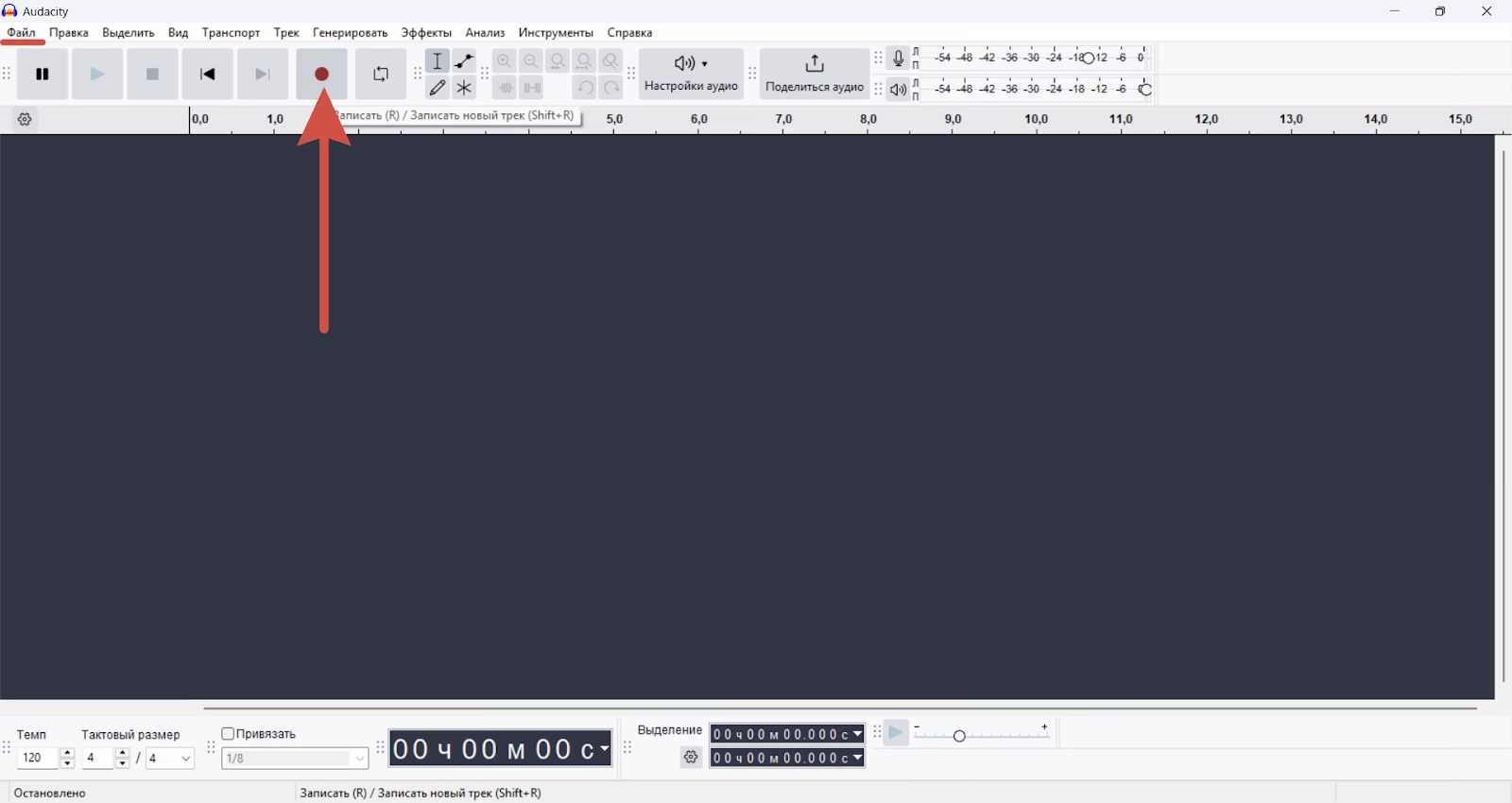Screen dimensions: 1512x803
Task: Start recording with the red Record button
Action: (322, 75)
